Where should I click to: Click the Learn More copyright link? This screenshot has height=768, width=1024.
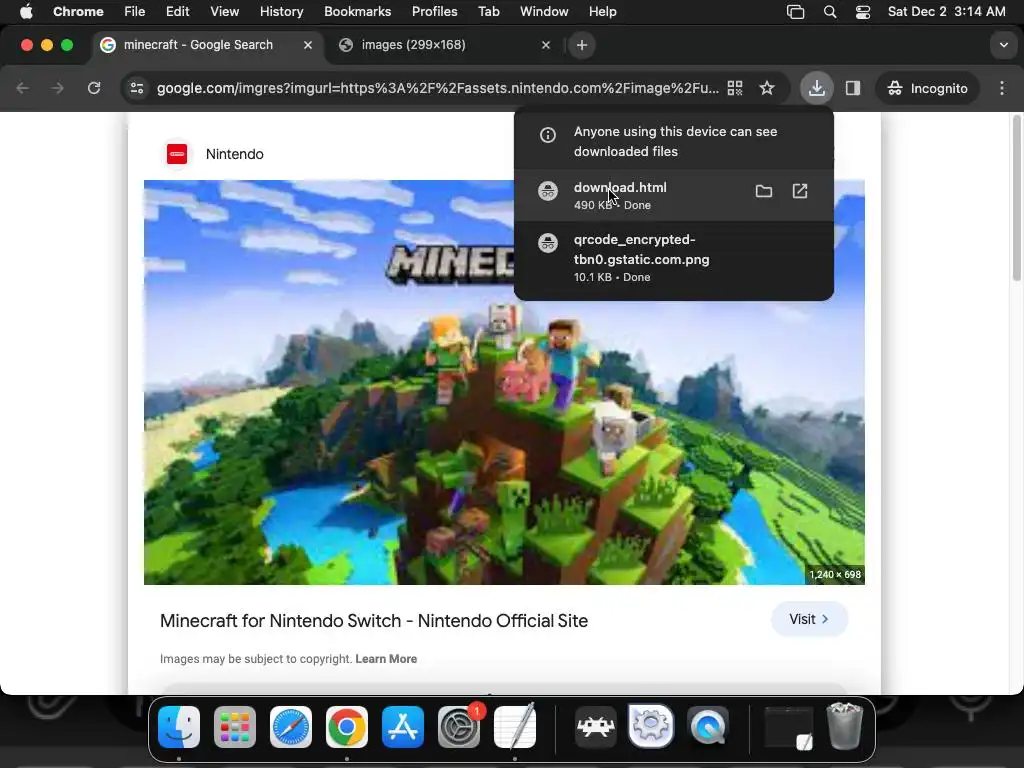coord(386,659)
